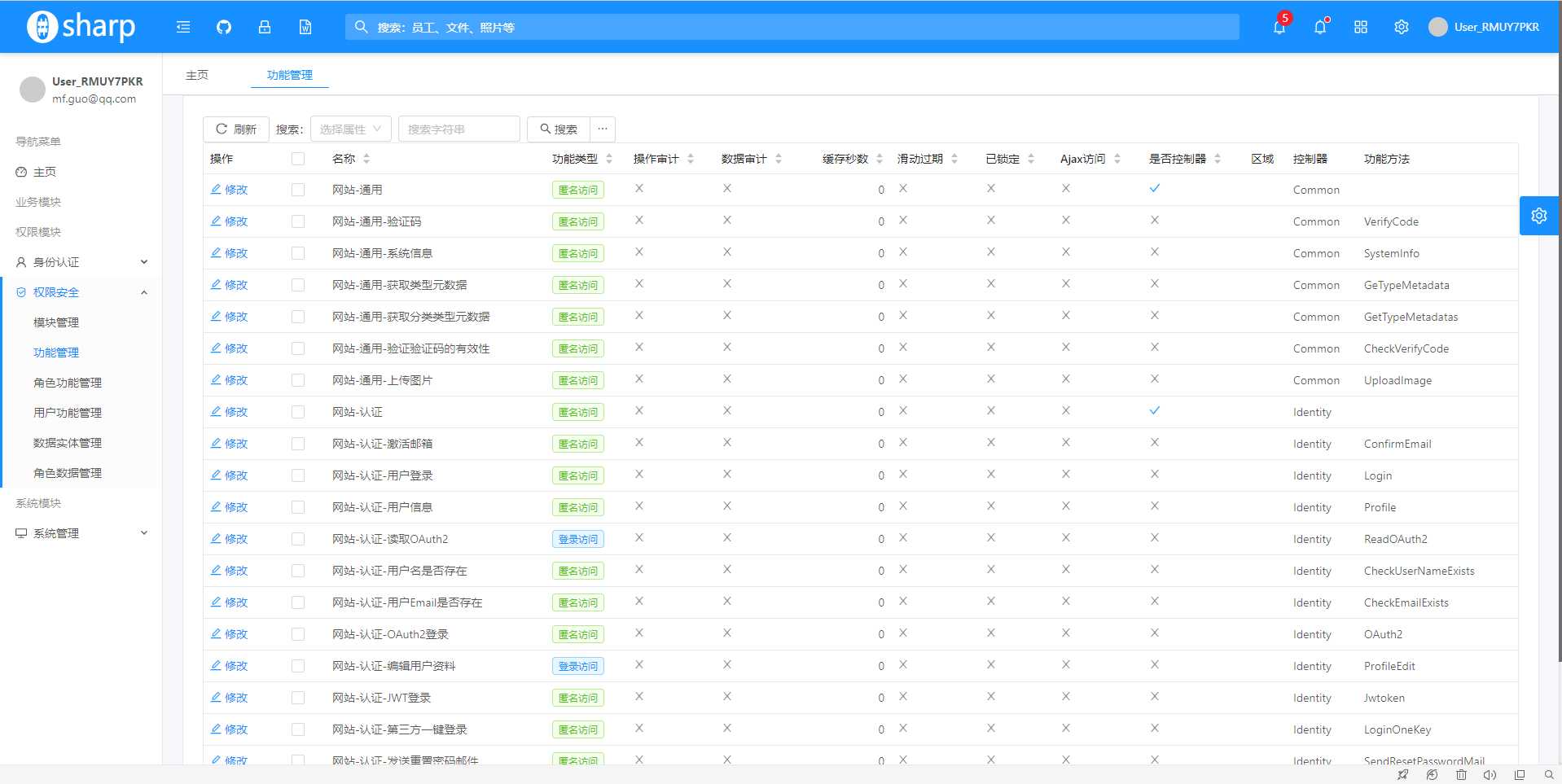Check the row 网站-通用-系统信息 checkbox
The width and height of the screenshot is (1562, 784).
click(298, 253)
